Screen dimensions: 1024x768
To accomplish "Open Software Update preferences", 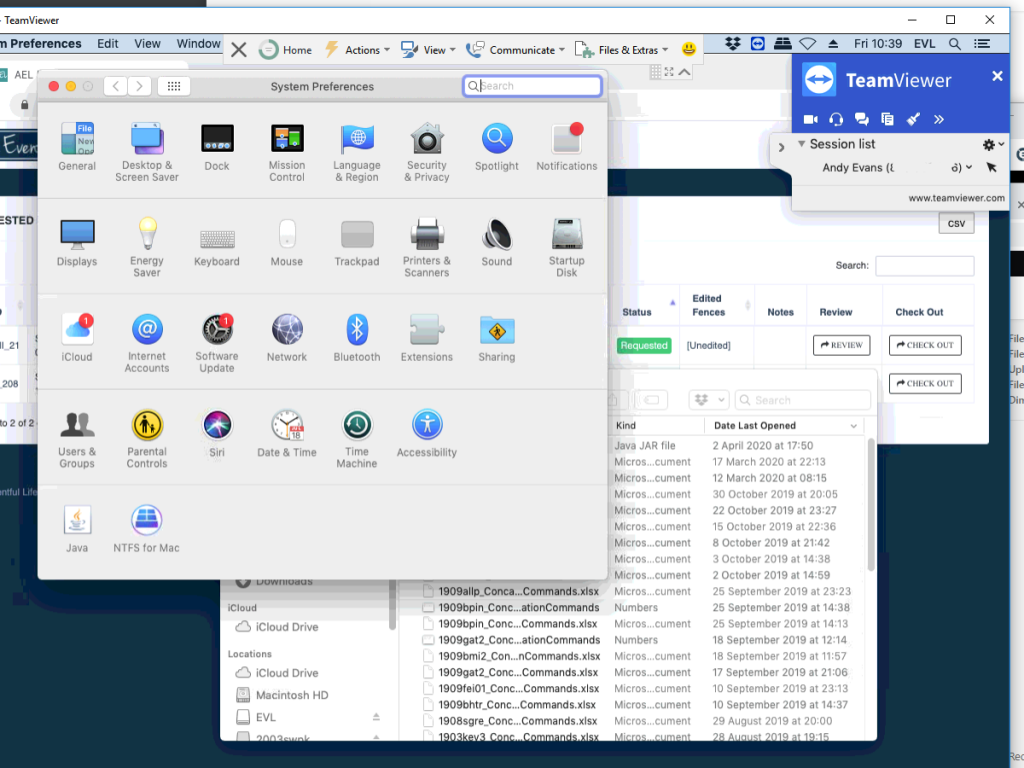I will coord(217,342).
